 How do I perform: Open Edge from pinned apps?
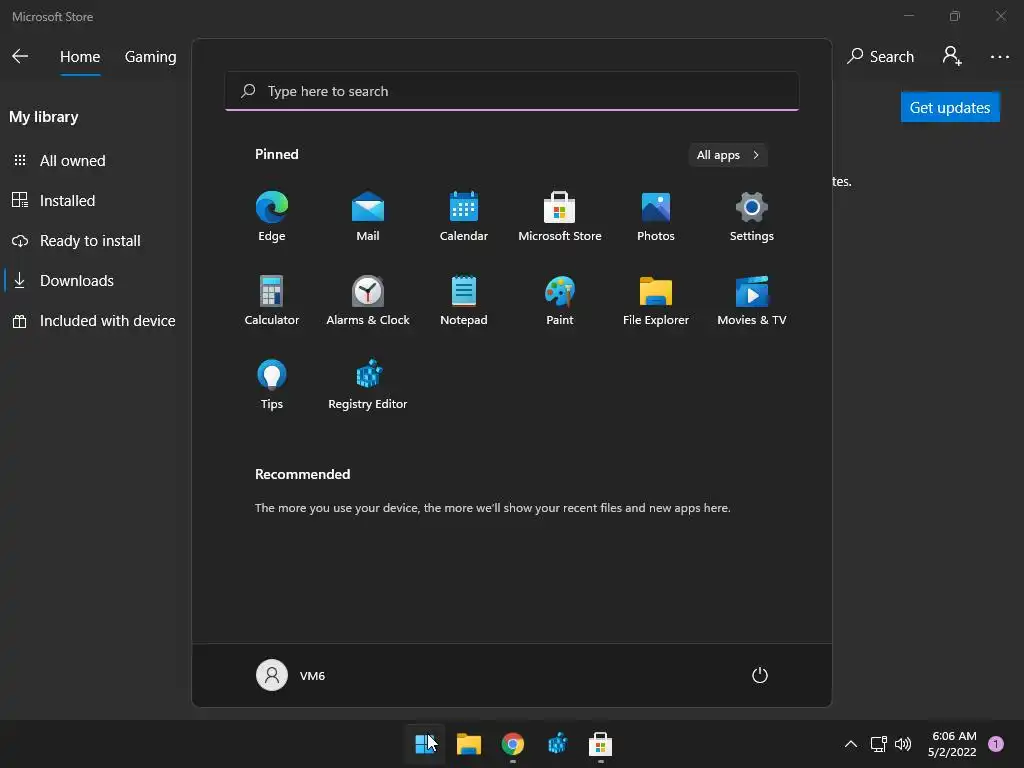click(x=272, y=216)
